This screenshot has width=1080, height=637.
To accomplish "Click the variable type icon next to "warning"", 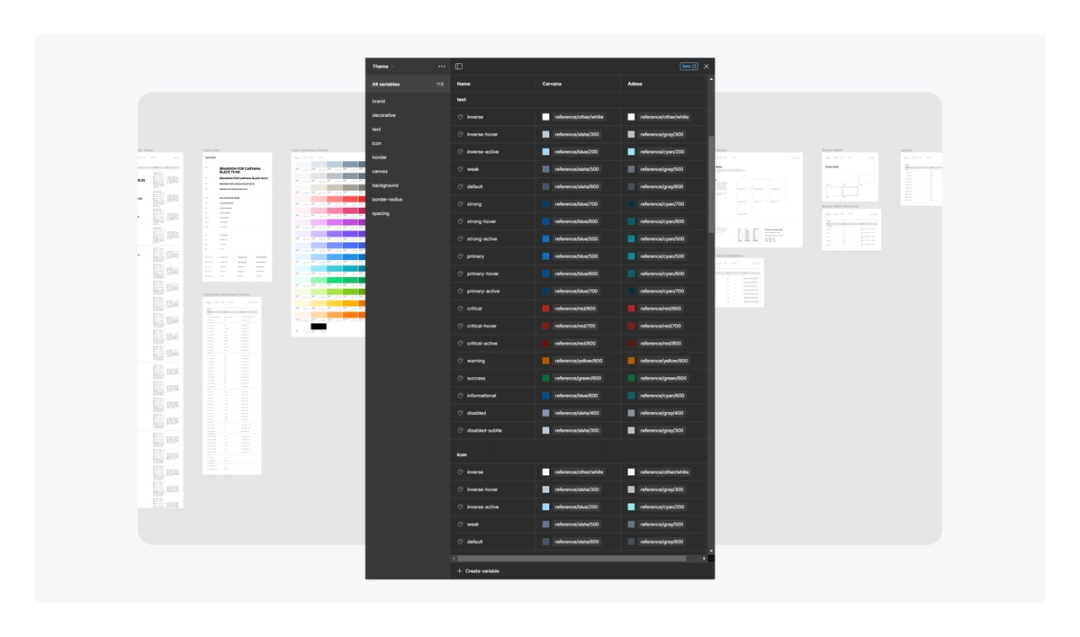I will click(460, 361).
